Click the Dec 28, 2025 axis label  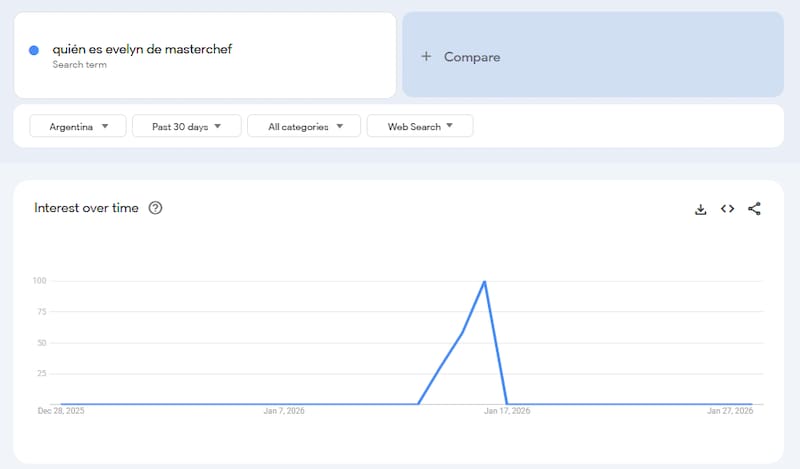pos(61,411)
